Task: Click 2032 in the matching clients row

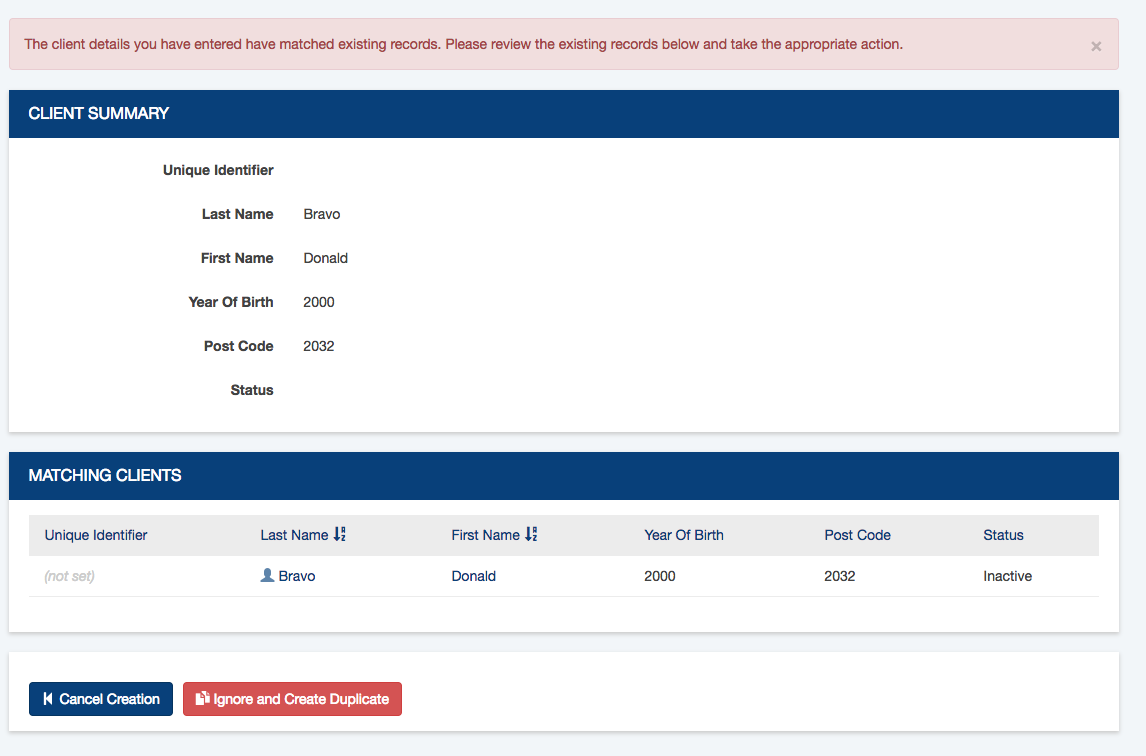Action: (x=840, y=576)
